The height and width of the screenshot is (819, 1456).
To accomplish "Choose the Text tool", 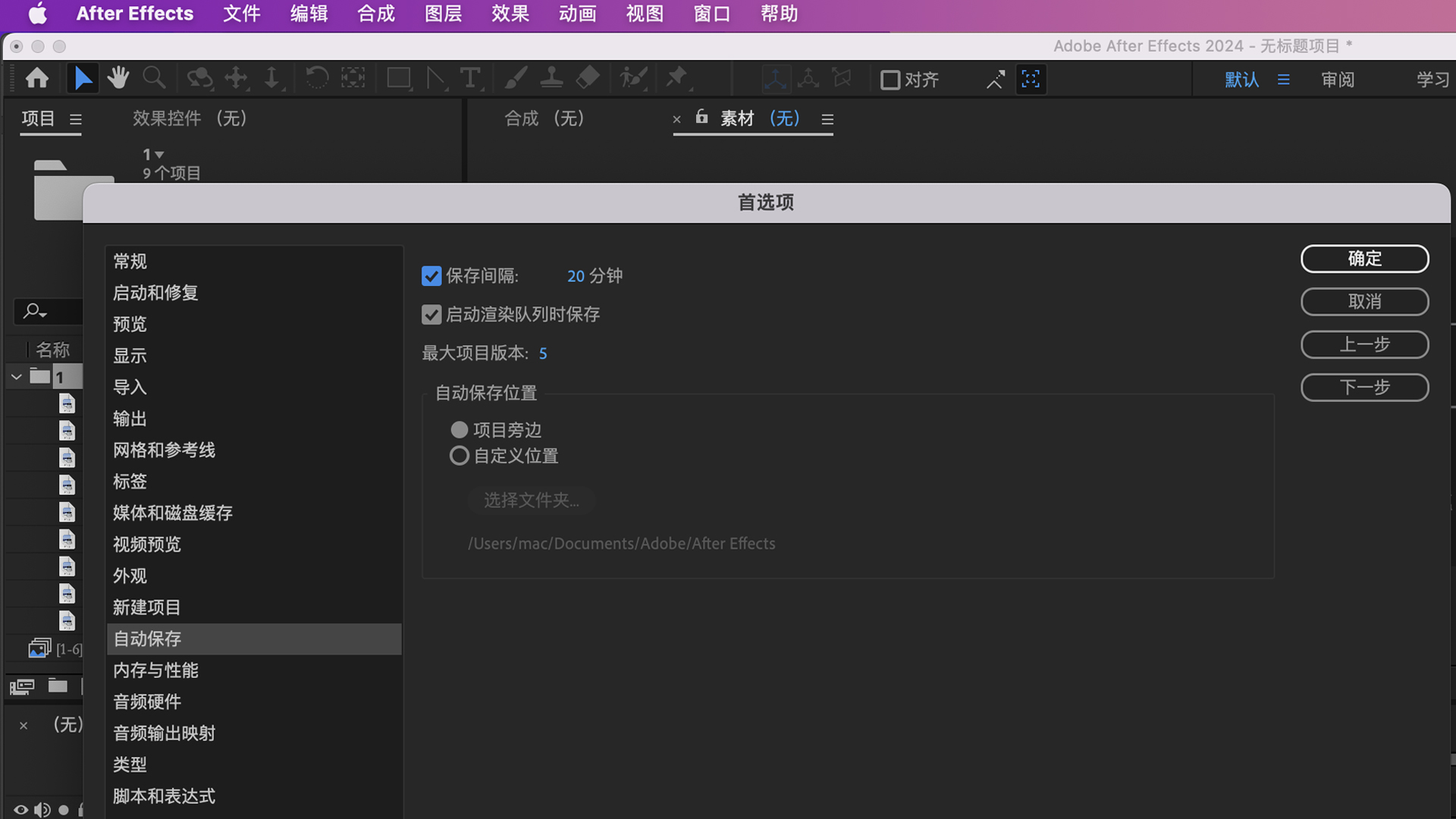I will point(471,78).
